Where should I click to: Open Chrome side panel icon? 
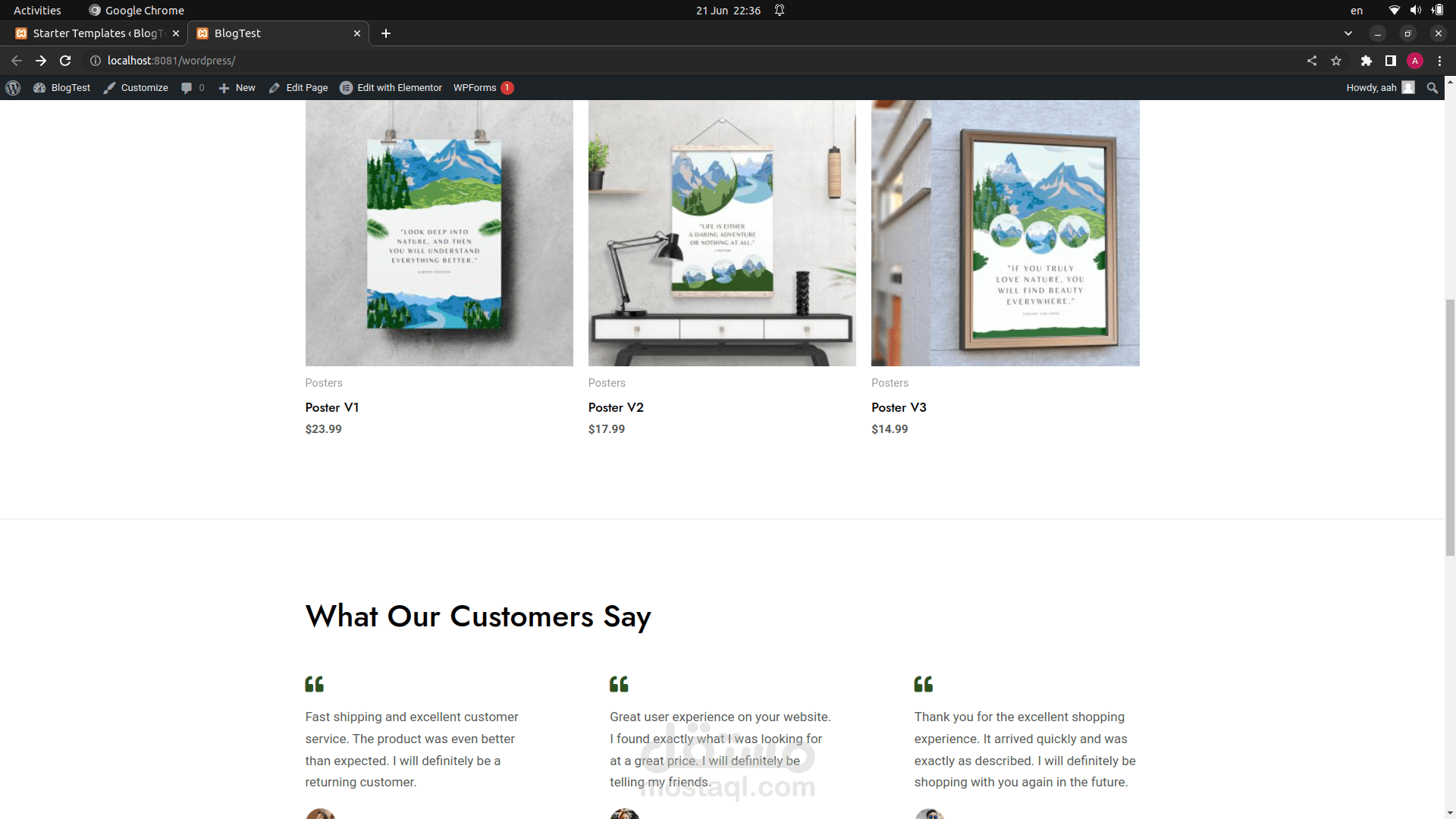[x=1390, y=61]
